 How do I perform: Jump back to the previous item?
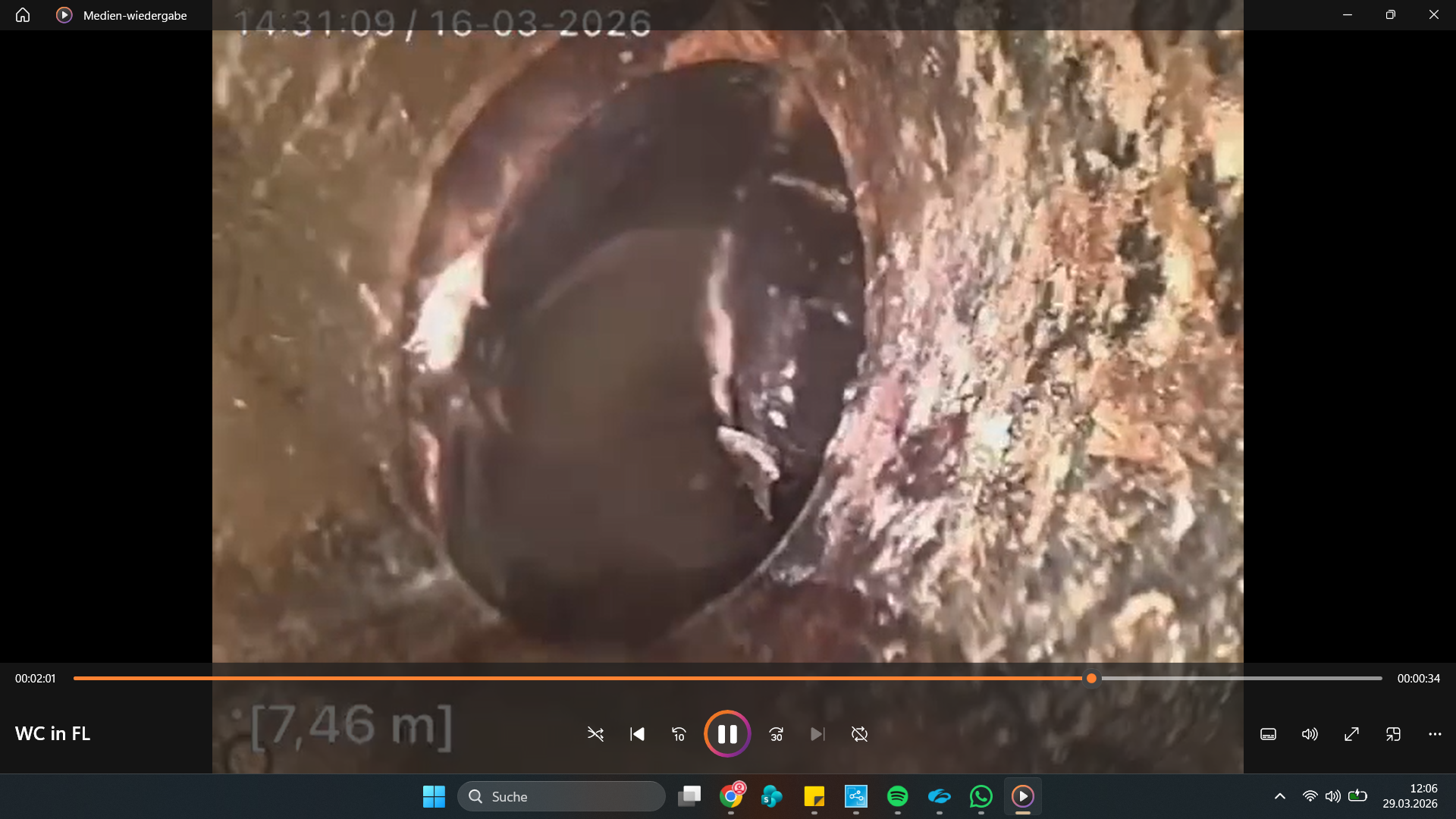(x=638, y=733)
